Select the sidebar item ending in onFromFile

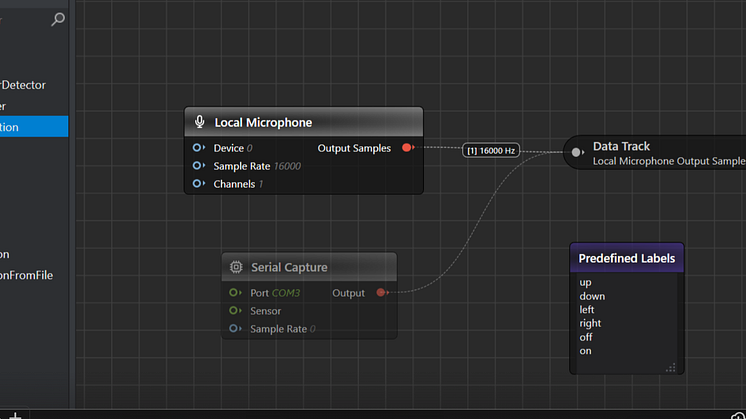27,275
